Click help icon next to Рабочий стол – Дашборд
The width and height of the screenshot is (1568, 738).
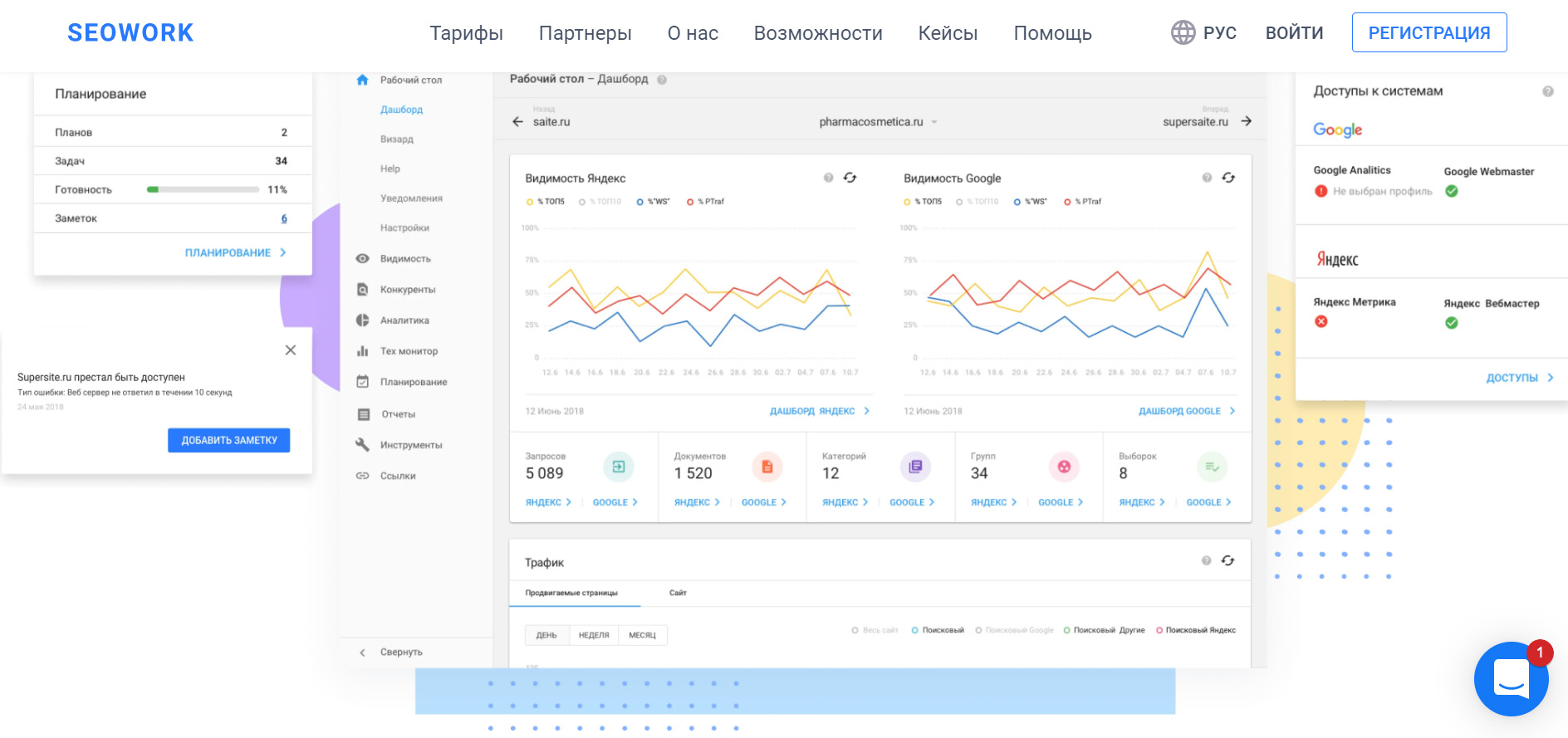pyautogui.click(x=662, y=80)
